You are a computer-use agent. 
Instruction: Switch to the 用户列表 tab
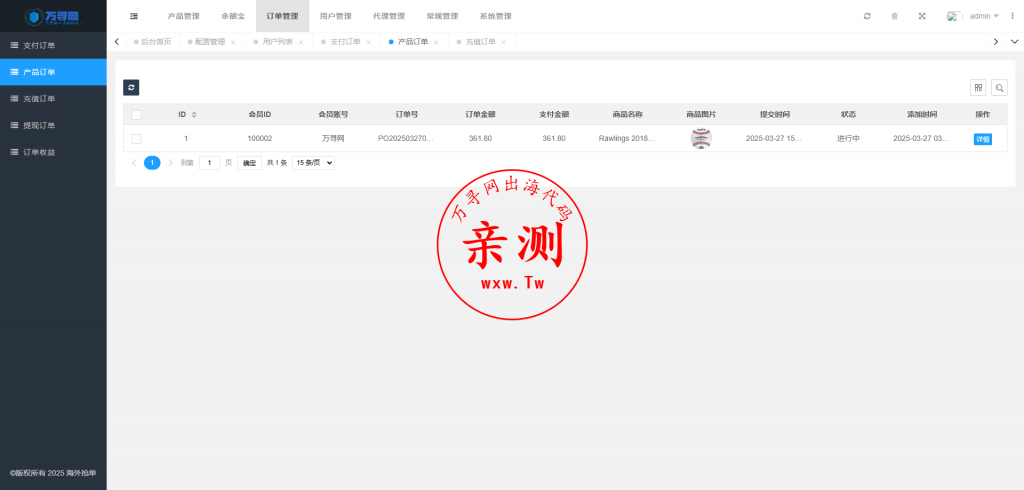coord(278,42)
